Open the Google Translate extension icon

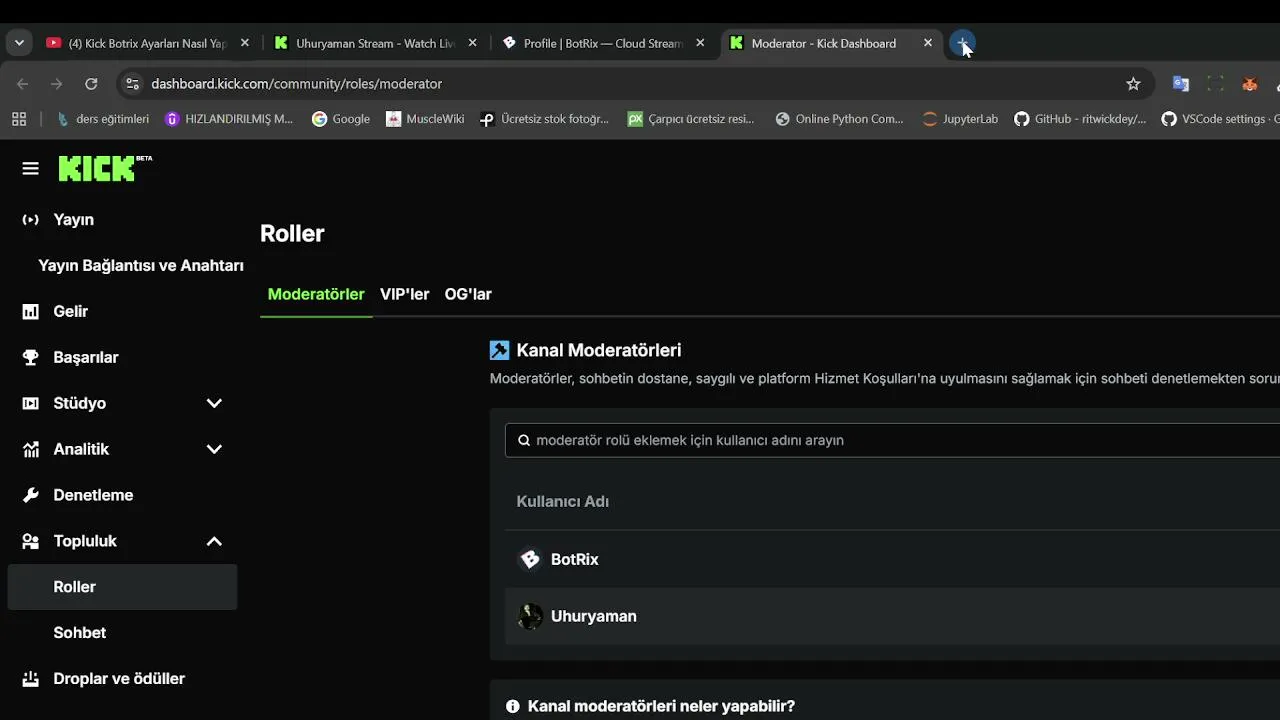[x=1181, y=84]
